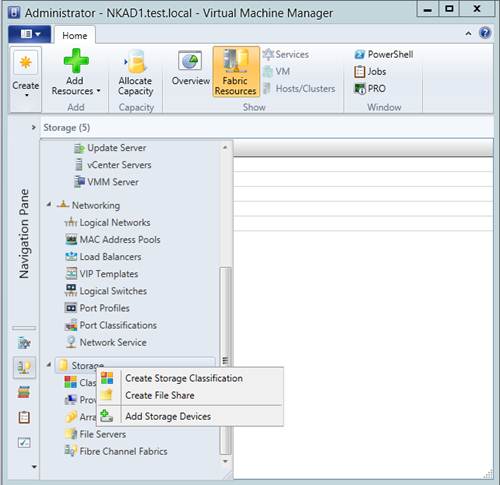Switch to Settings workspace icon
Viewport: 500px width, 485px height.
(24, 442)
